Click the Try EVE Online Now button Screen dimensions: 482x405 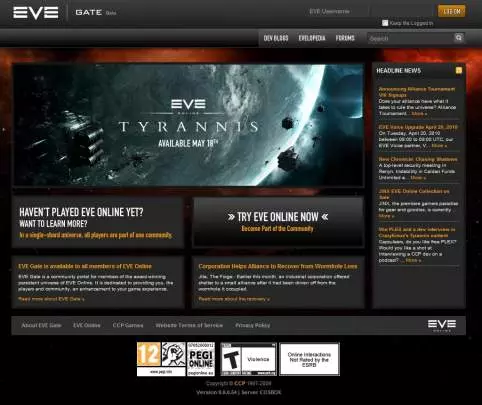click(x=278, y=222)
